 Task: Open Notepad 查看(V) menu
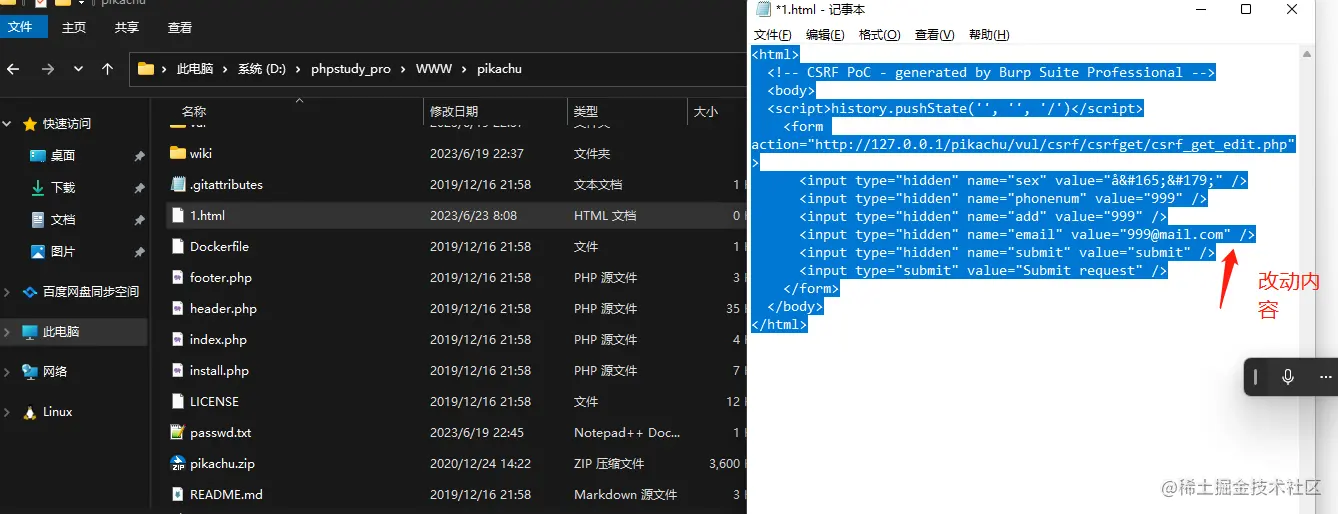point(934,35)
